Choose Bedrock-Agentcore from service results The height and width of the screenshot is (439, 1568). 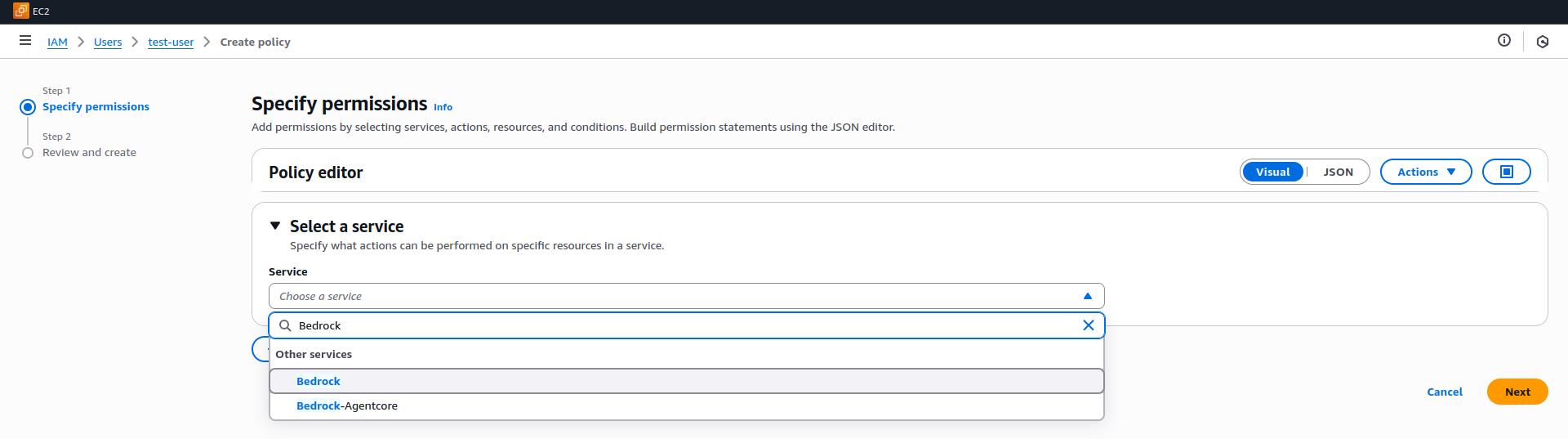347,406
